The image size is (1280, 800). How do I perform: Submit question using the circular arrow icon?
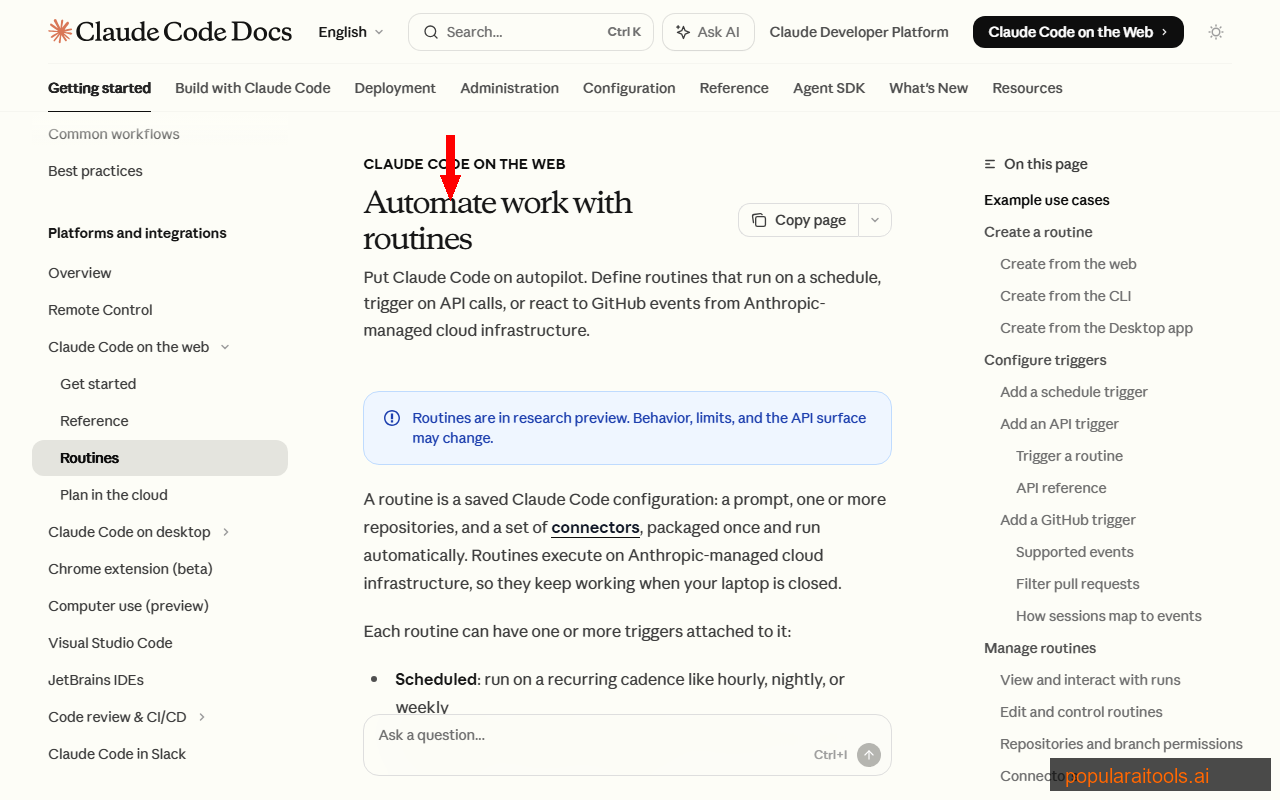869,755
